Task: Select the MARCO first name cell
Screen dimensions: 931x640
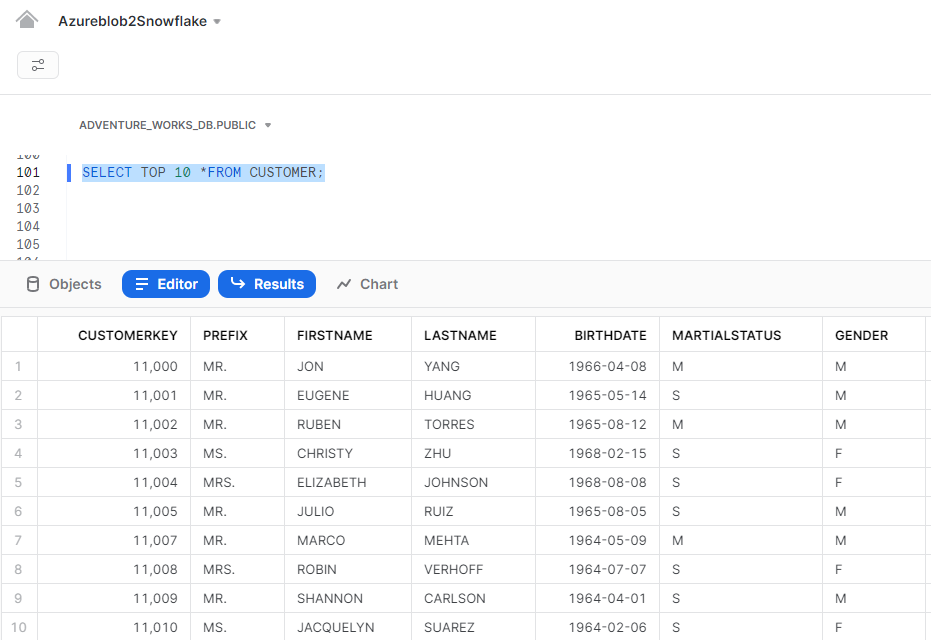Action: tap(348, 541)
